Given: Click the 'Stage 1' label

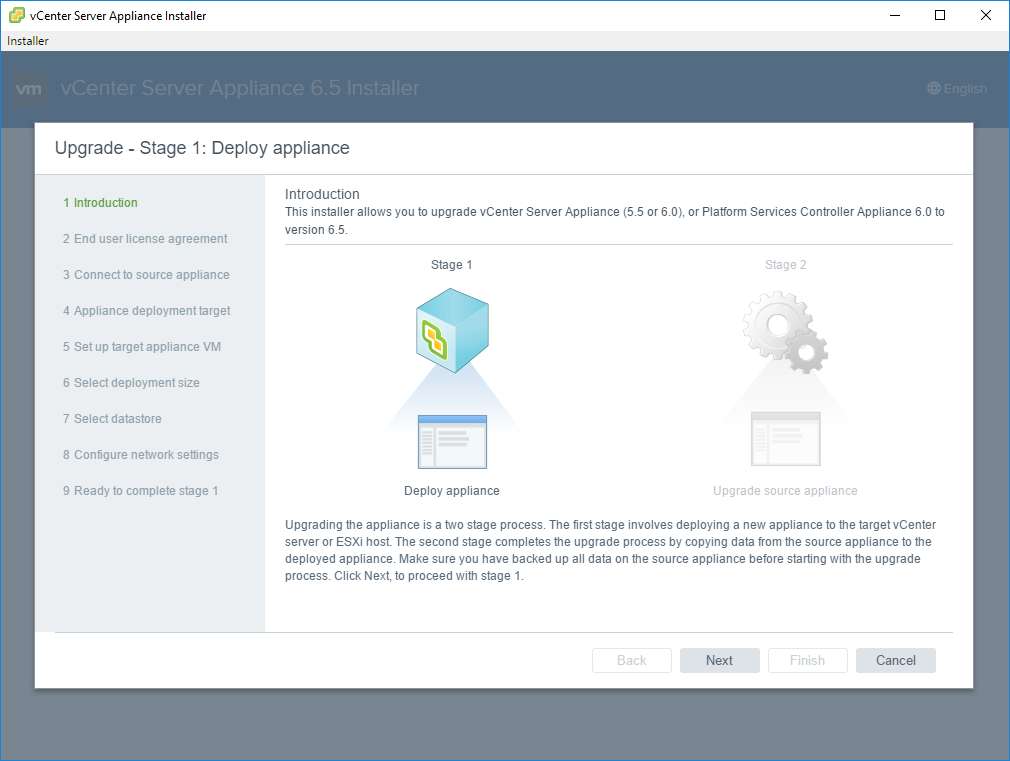Looking at the screenshot, I should point(452,265).
